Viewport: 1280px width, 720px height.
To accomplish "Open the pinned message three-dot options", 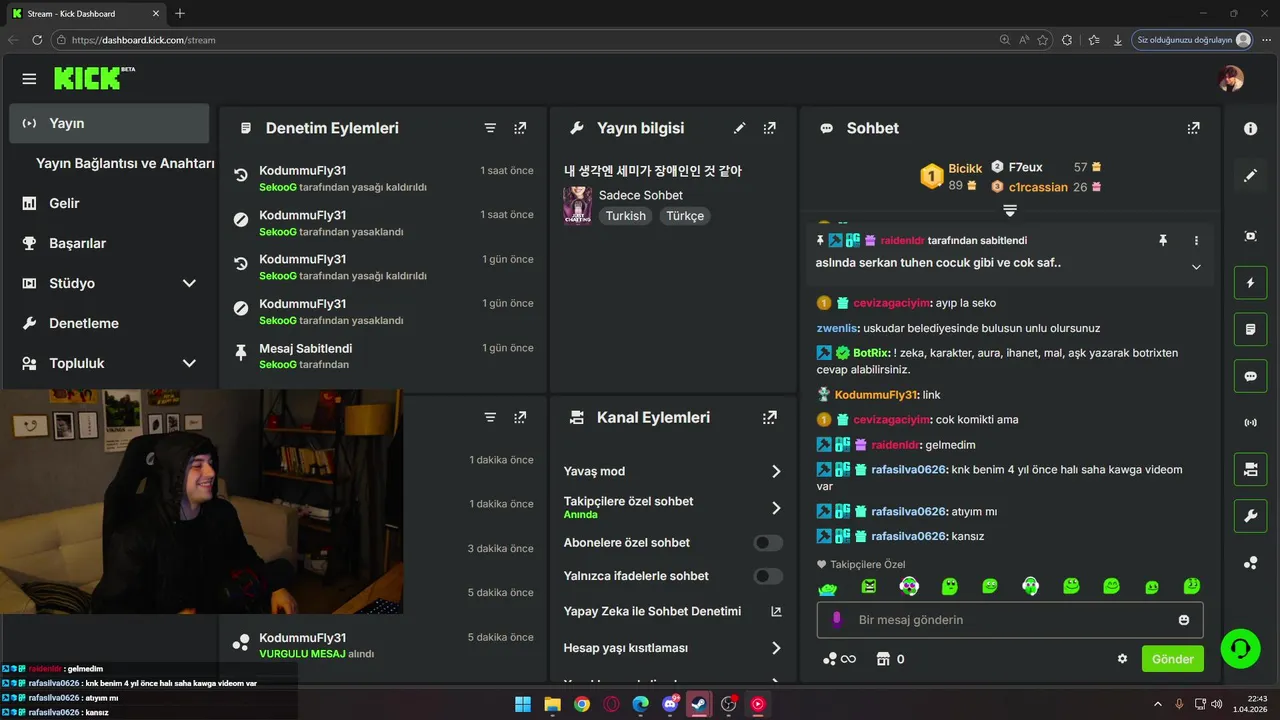I will (1196, 240).
